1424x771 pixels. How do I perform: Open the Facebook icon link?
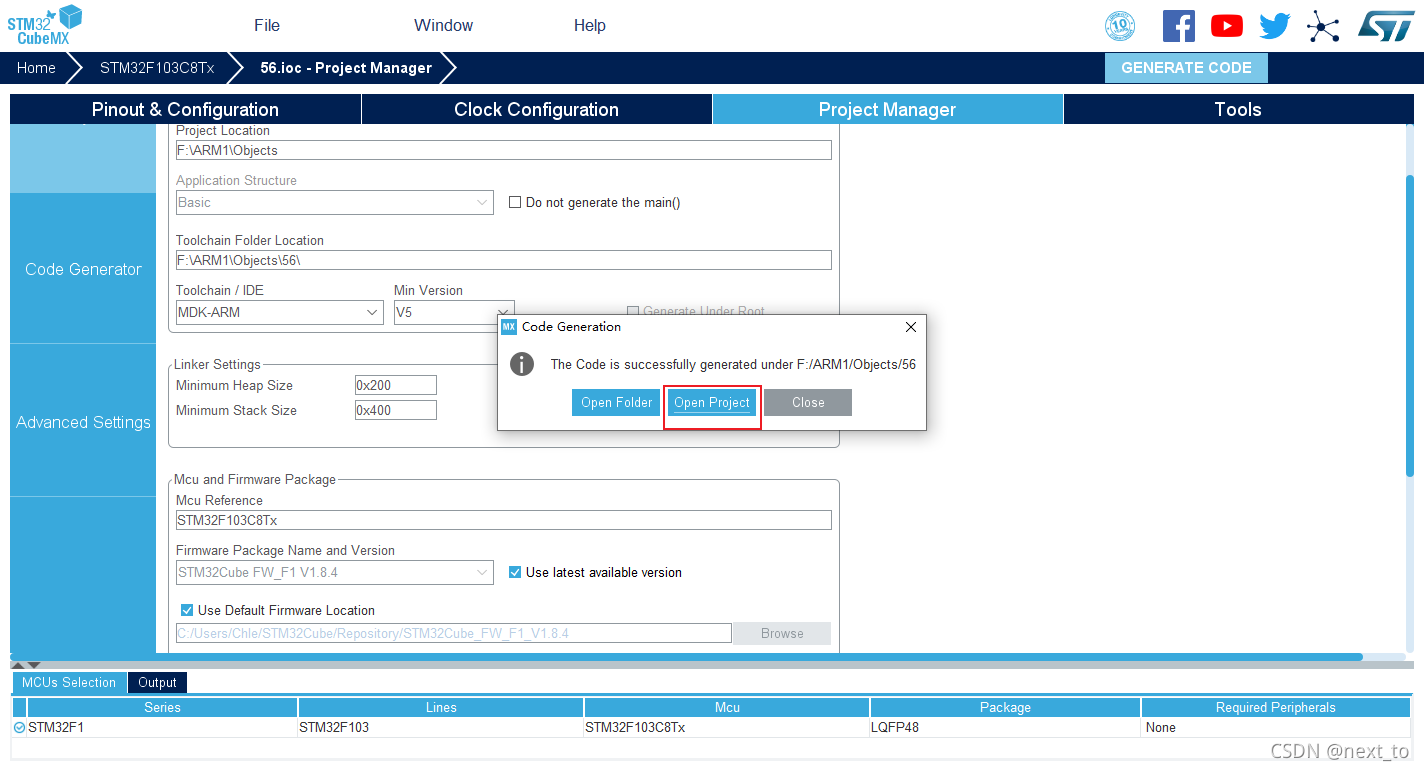[x=1179, y=26]
